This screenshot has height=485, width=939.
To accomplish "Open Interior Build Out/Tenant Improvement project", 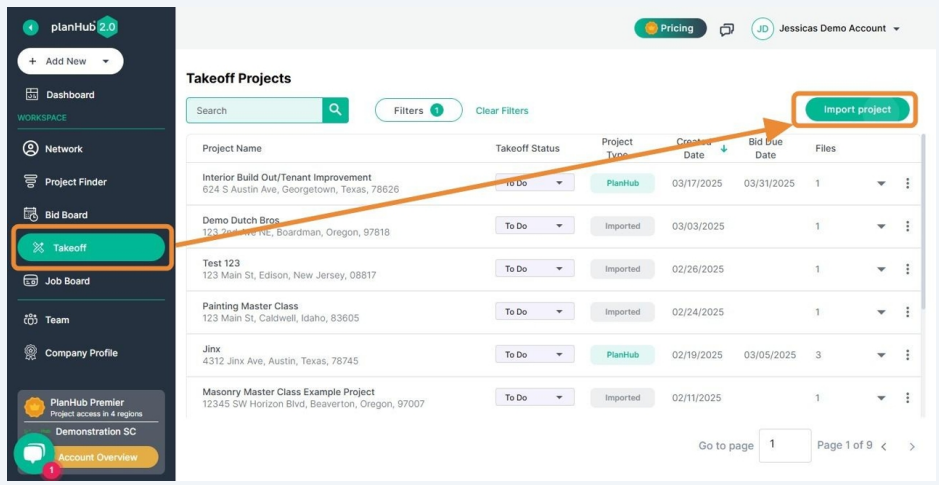I will [287, 177].
